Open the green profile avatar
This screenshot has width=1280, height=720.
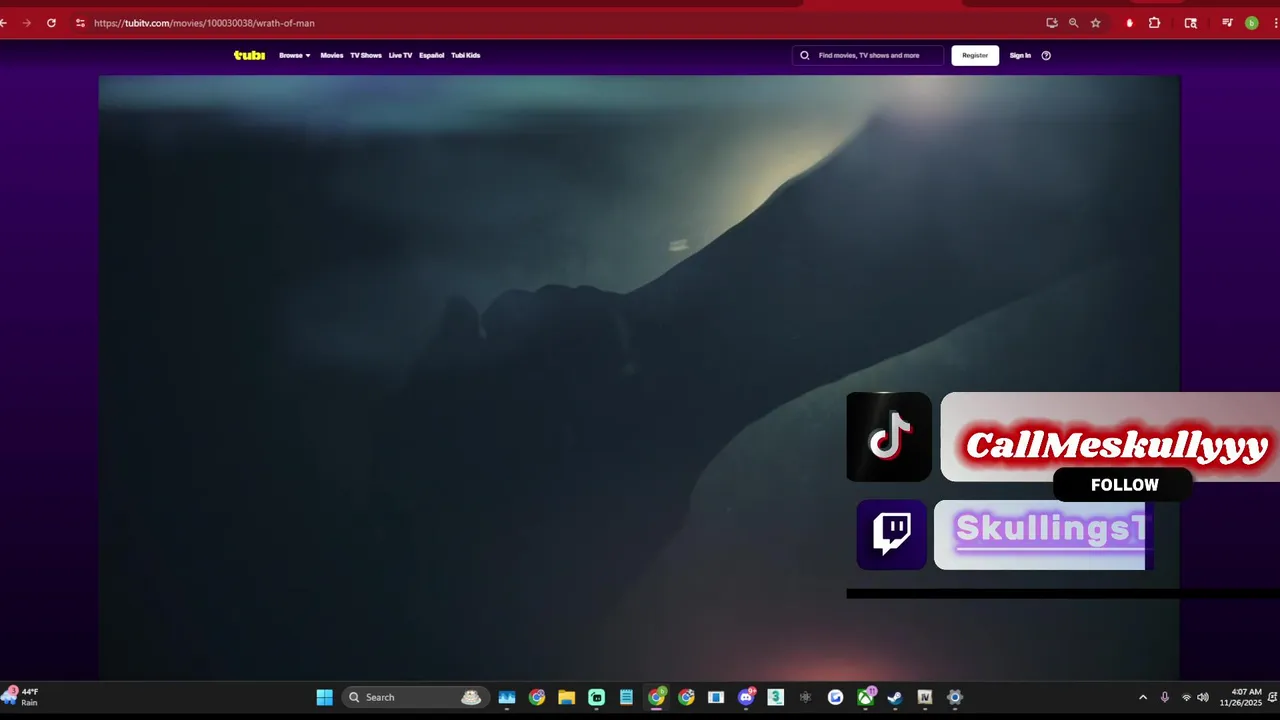1251,23
